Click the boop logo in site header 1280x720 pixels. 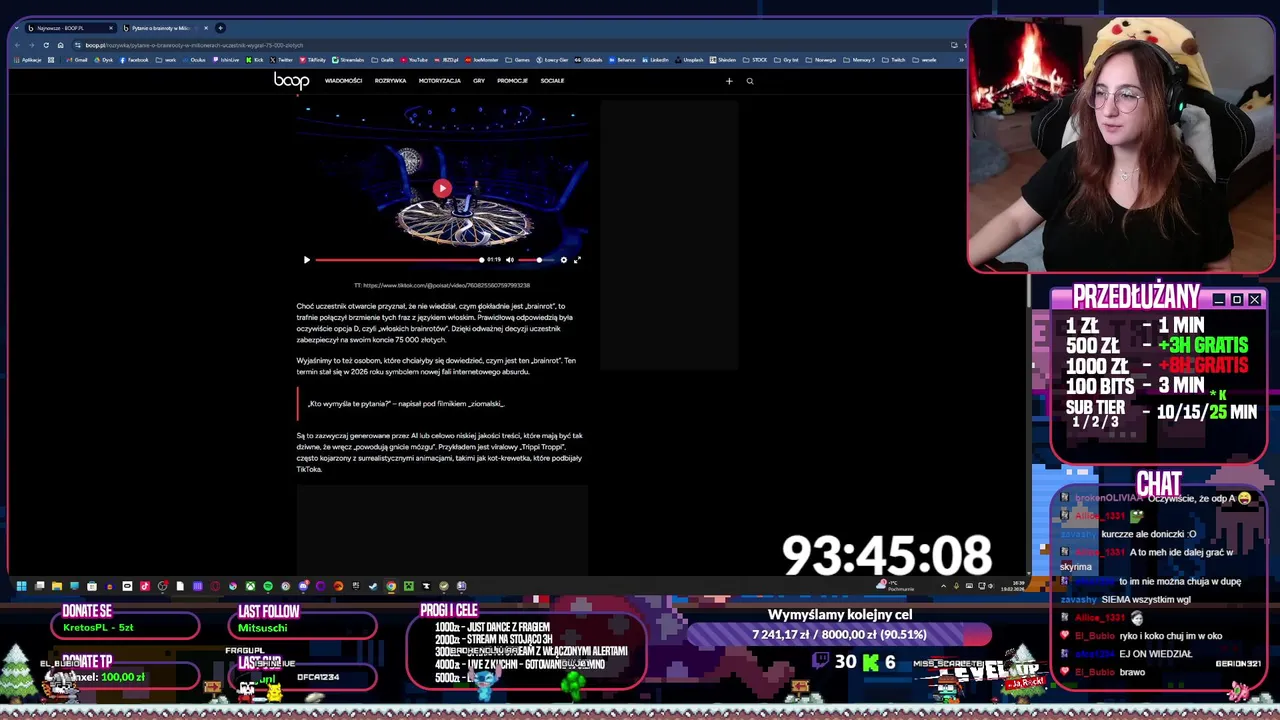tap(291, 81)
